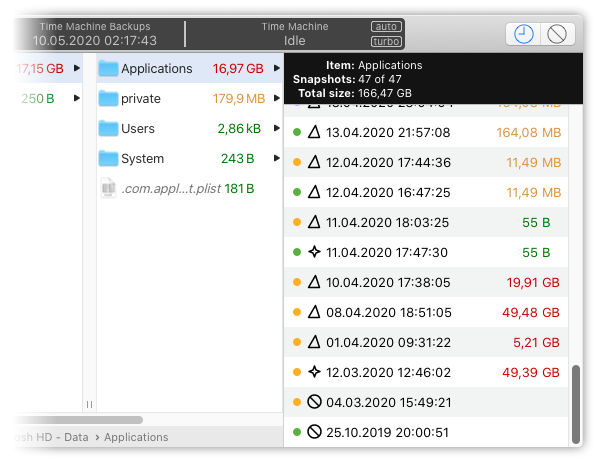This screenshot has width=596, height=462.
Task: Click no-entry icon of snapshot 25.10.2019 20:00:51
Action: pyautogui.click(x=314, y=432)
